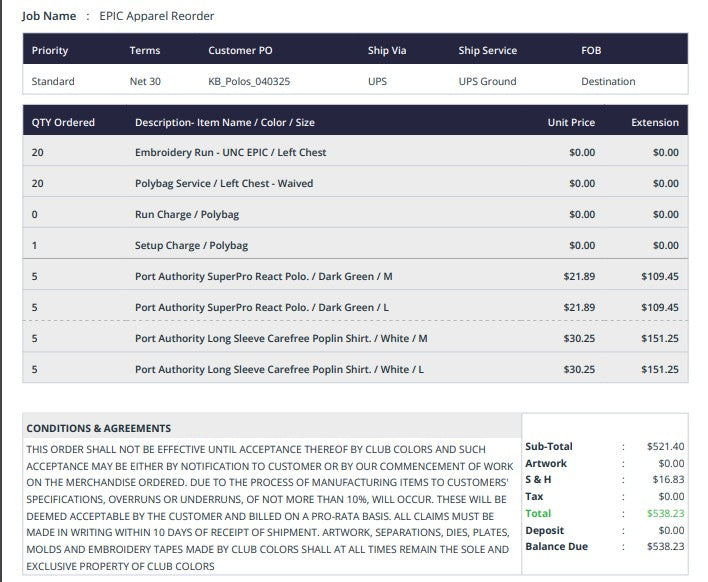Click the 'Job Name' label
Image resolution: width=708 pixels, height=582 pixels.
click(x=49, y=16)
